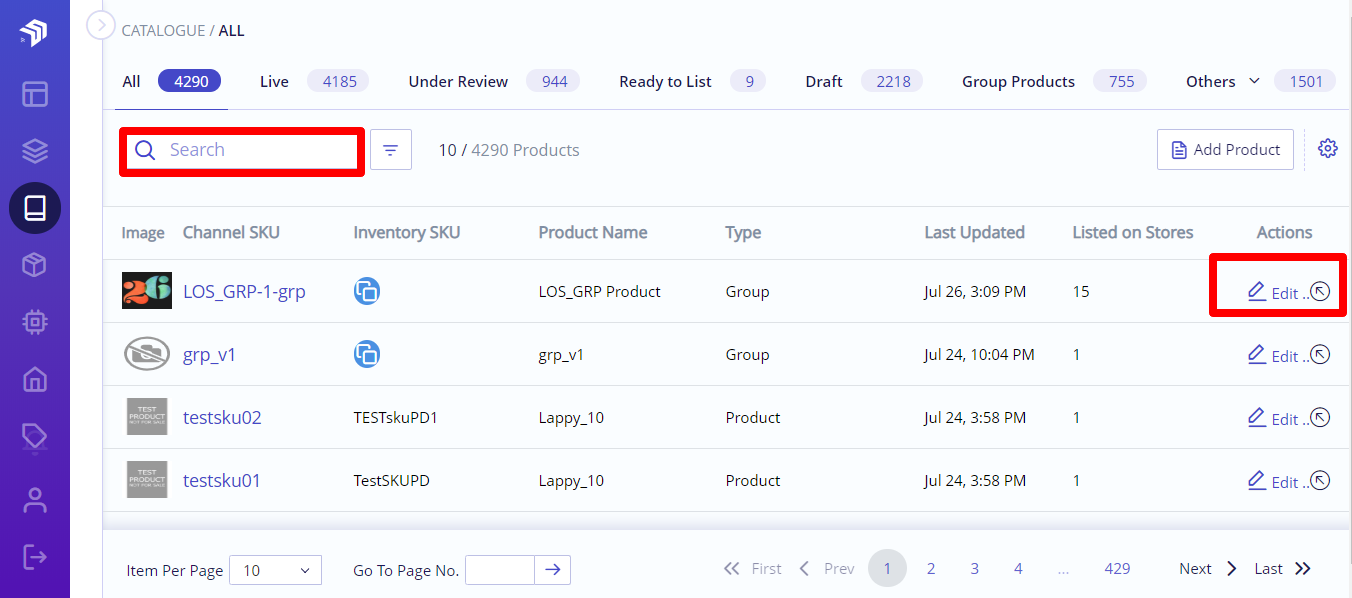Open the user profile icon in sidebar
Image resolution: width=1352 pixels, height=598 pixels.
[x=35, y=499]
